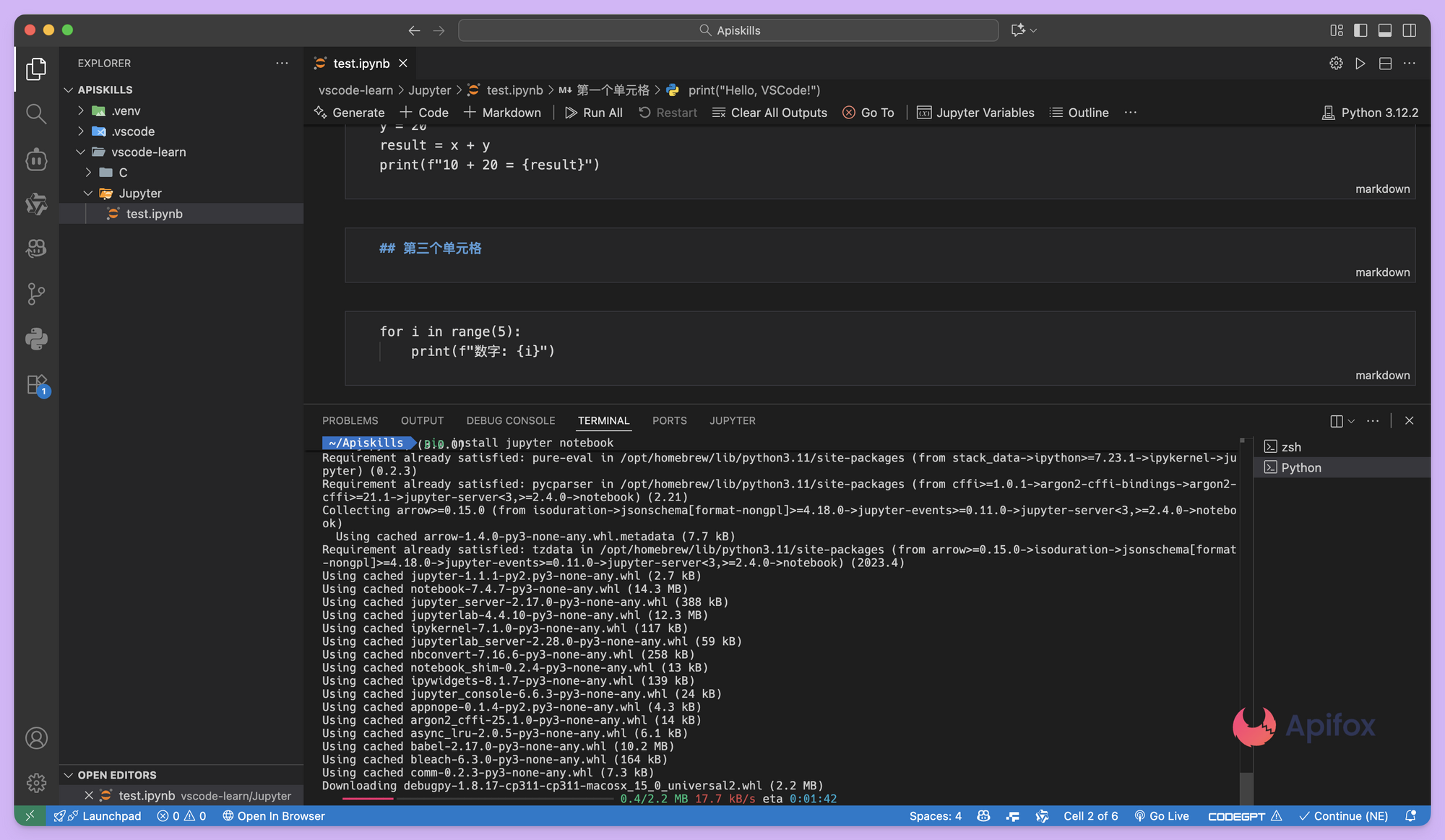Open Source Control view icon
This screenshot has width=1445, height=840.
(36, 294)
